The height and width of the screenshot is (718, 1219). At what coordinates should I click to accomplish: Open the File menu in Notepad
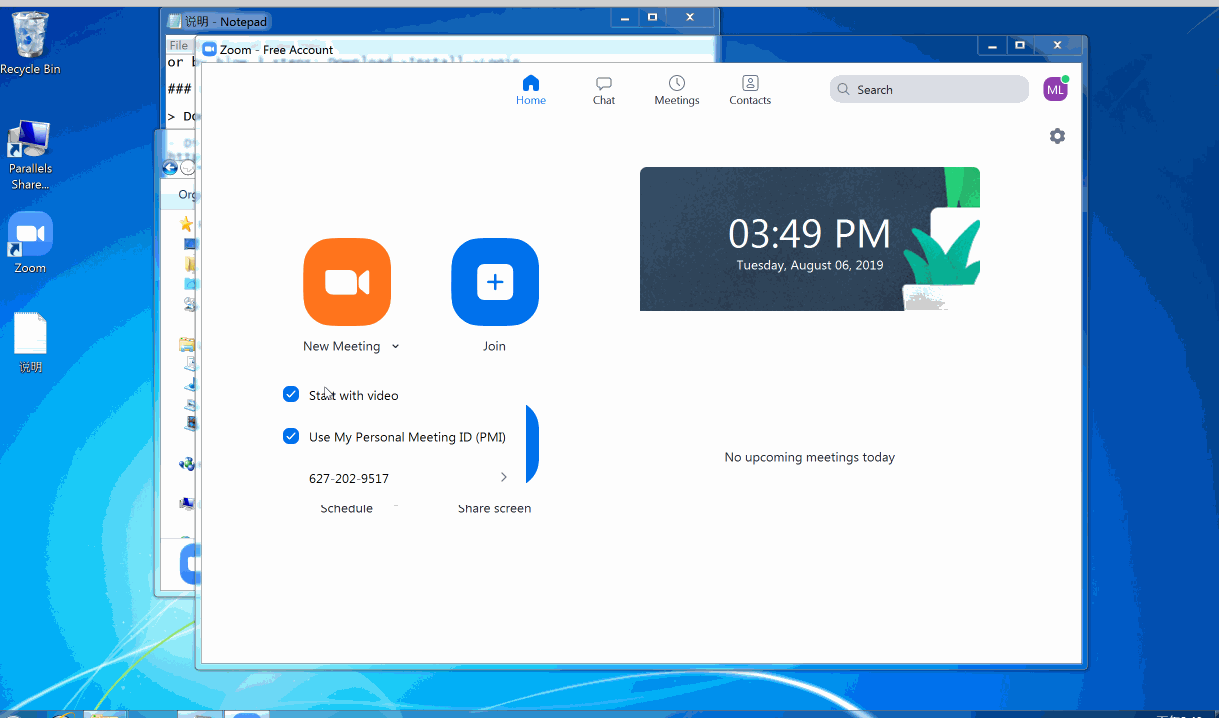click(x=178, y=45)
